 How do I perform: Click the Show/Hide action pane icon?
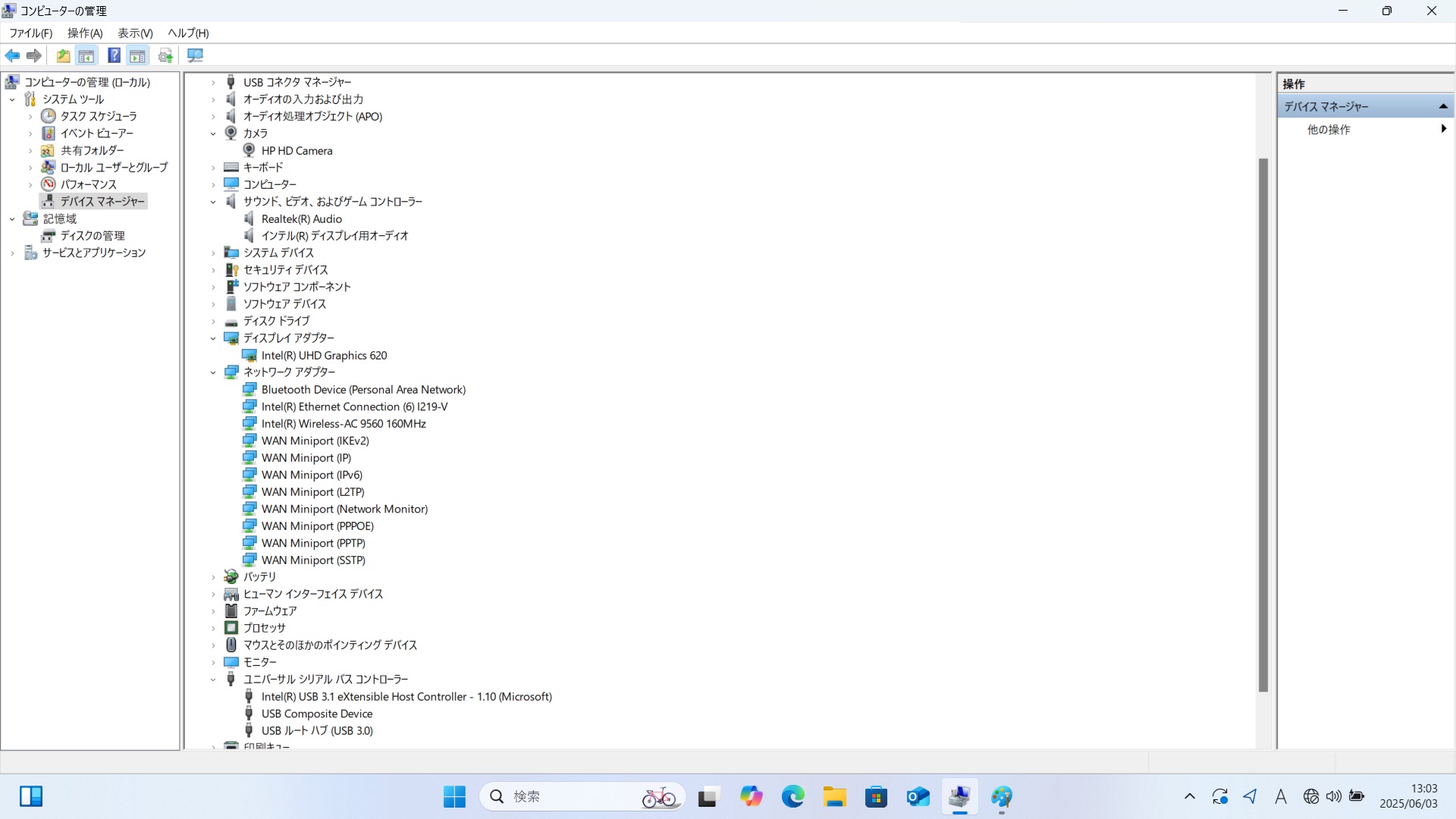tap(137, 55)
